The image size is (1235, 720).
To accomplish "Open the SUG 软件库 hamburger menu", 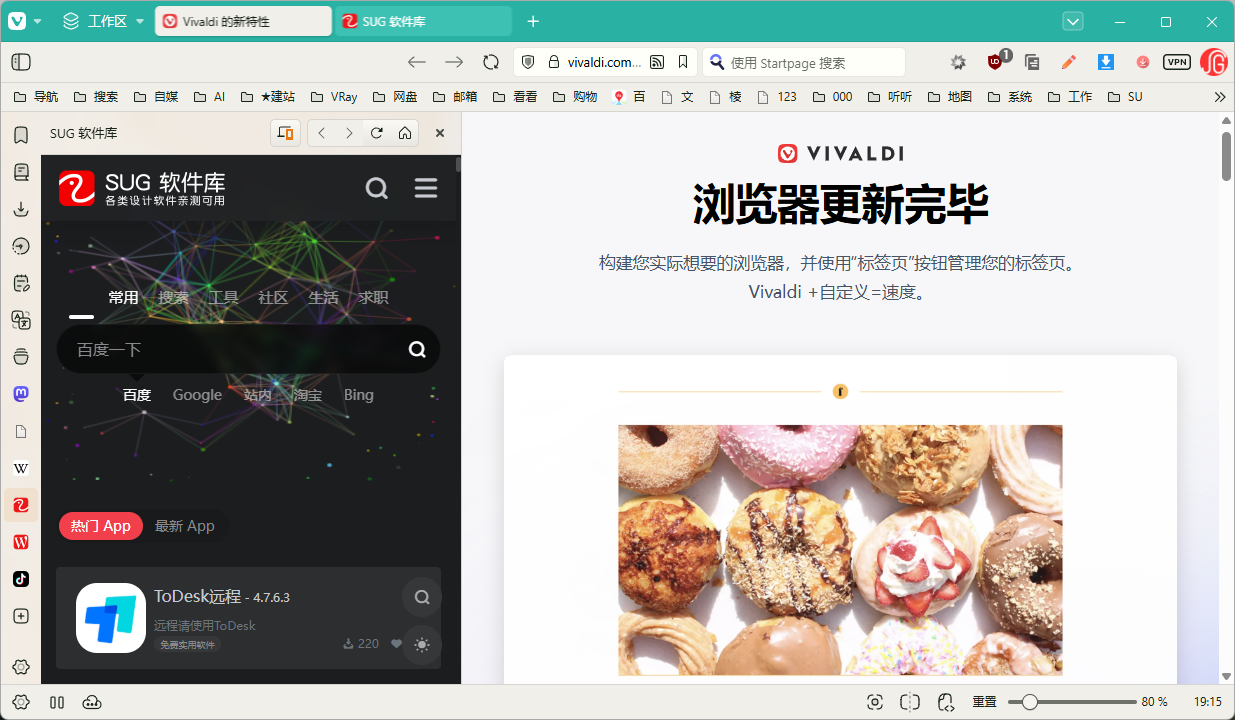I will click(x=426, y=188).
